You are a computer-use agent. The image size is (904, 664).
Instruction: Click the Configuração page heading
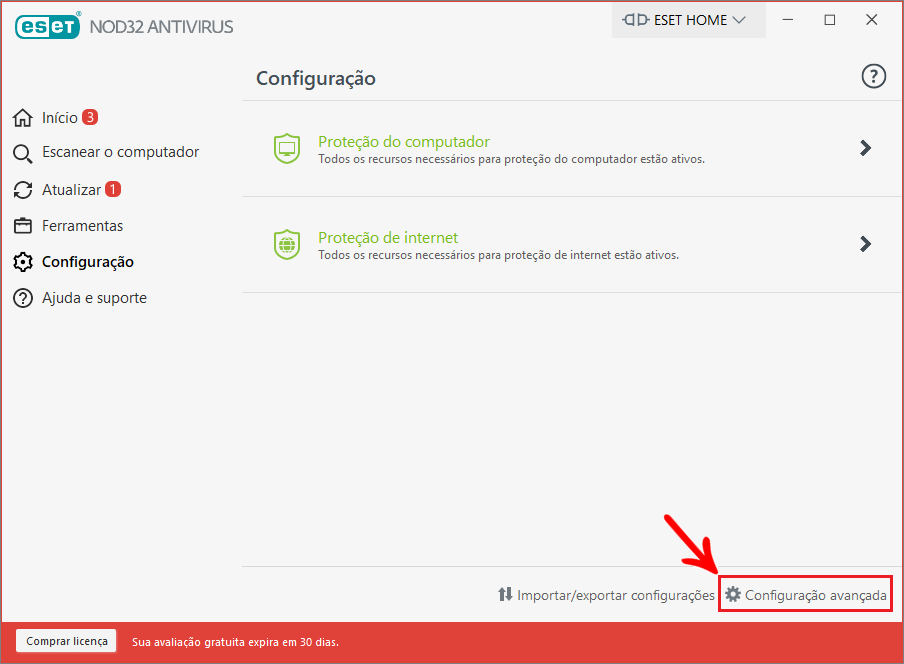[x=316, y=78]
